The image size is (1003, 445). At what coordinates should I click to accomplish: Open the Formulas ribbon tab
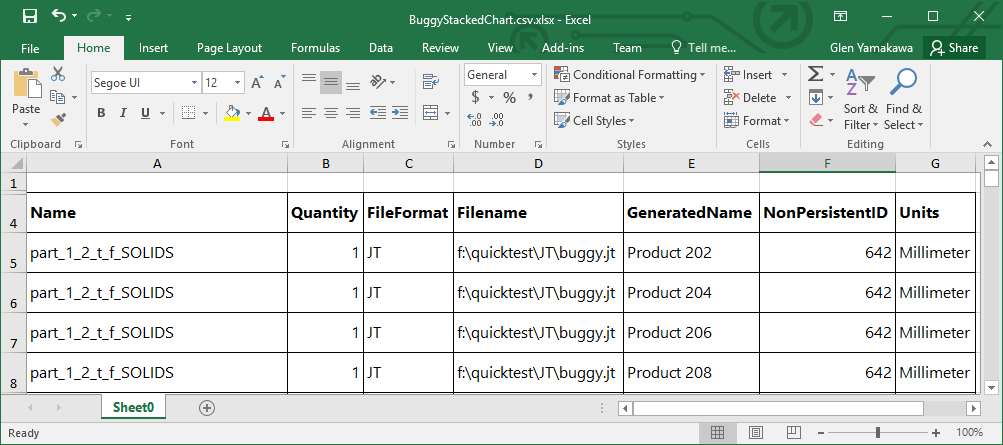[x=315, y=48]
